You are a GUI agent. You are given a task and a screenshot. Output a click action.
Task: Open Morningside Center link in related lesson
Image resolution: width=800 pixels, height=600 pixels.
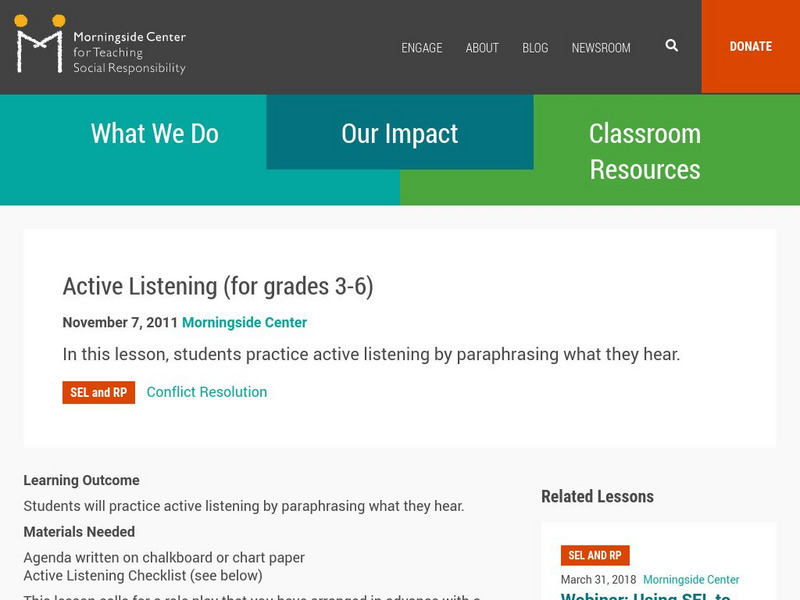[x=691, y=580]
